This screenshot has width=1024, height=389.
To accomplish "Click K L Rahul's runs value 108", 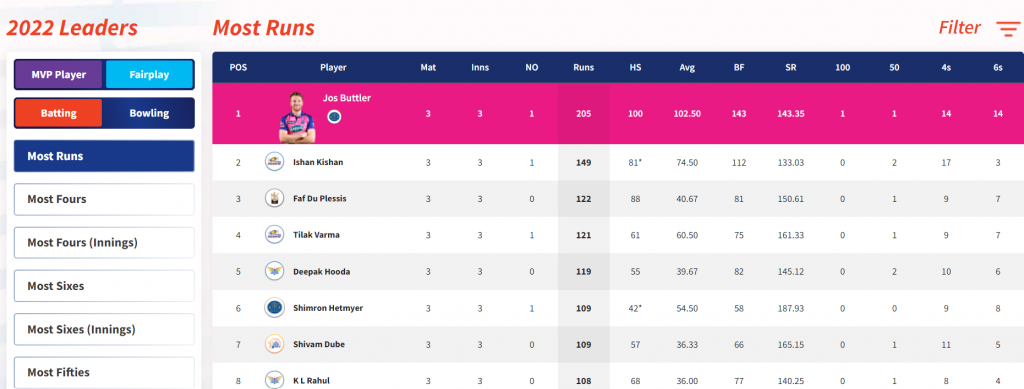I will pos(583,381).
